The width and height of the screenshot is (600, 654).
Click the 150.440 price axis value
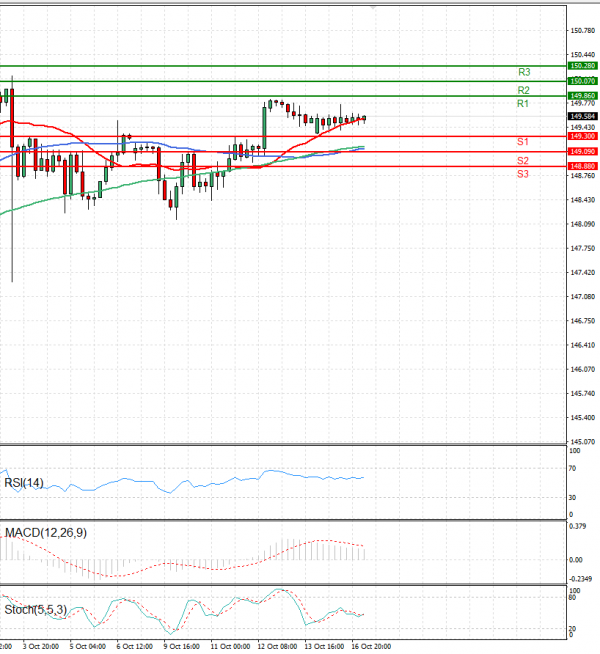tap(582, 55)
